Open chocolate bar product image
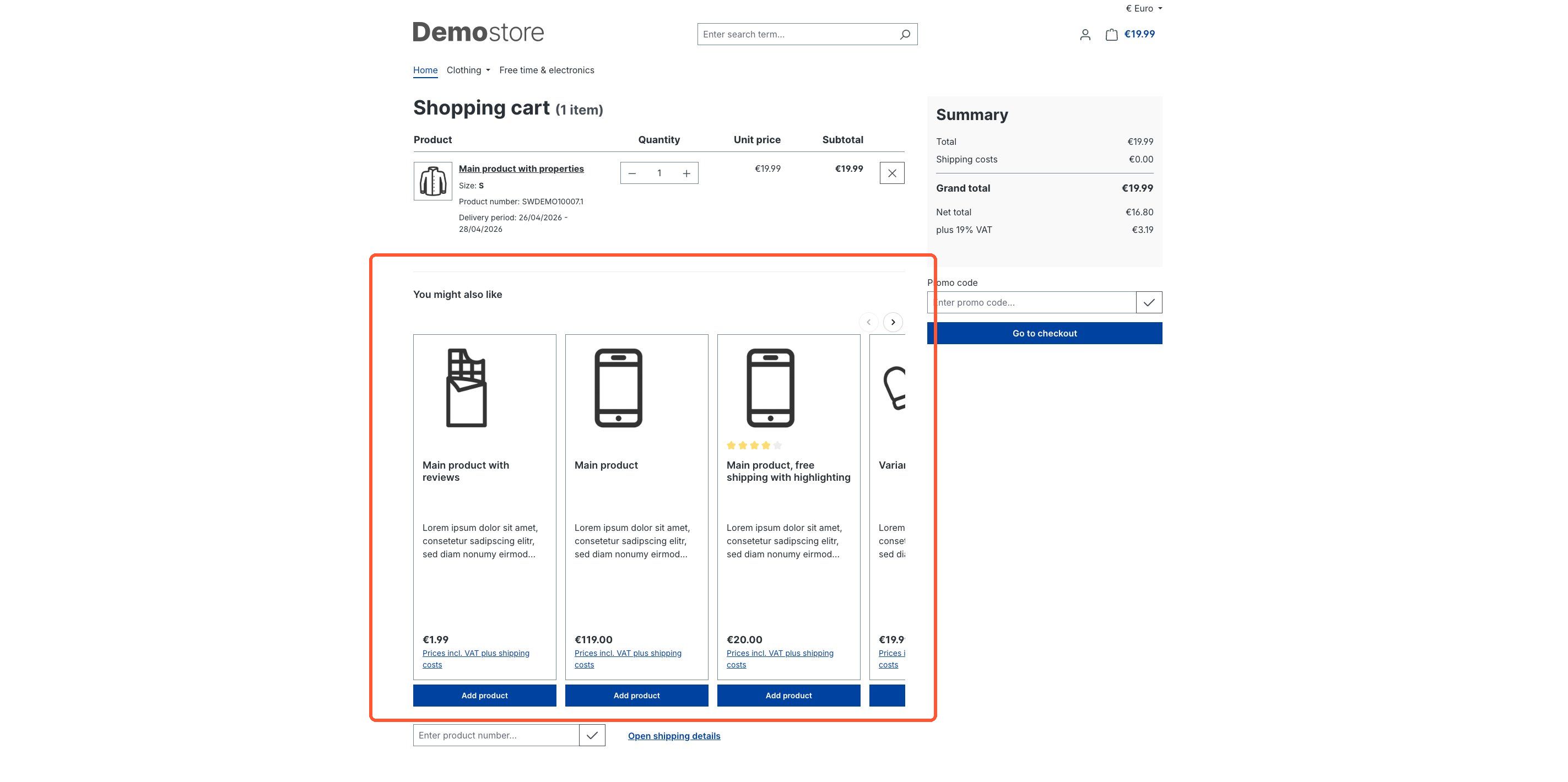Screen dimensions: 1568x782 466,388
